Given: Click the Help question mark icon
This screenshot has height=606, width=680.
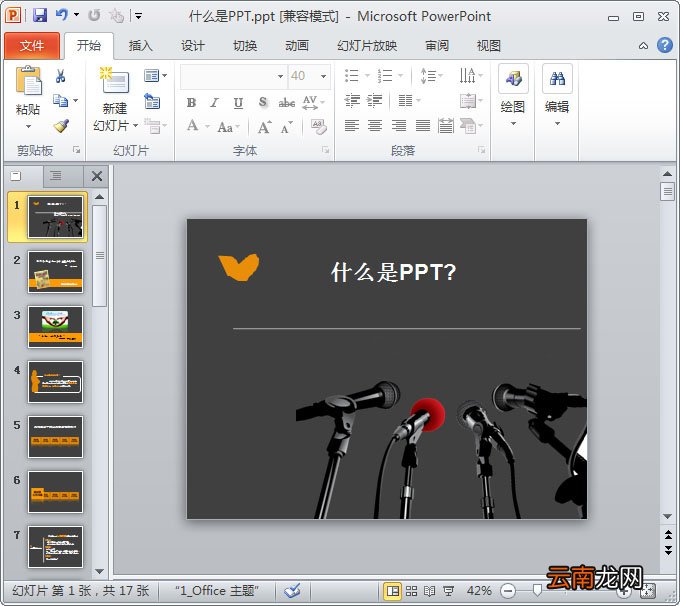Looking at the screenshot, I should pos(664,45).
